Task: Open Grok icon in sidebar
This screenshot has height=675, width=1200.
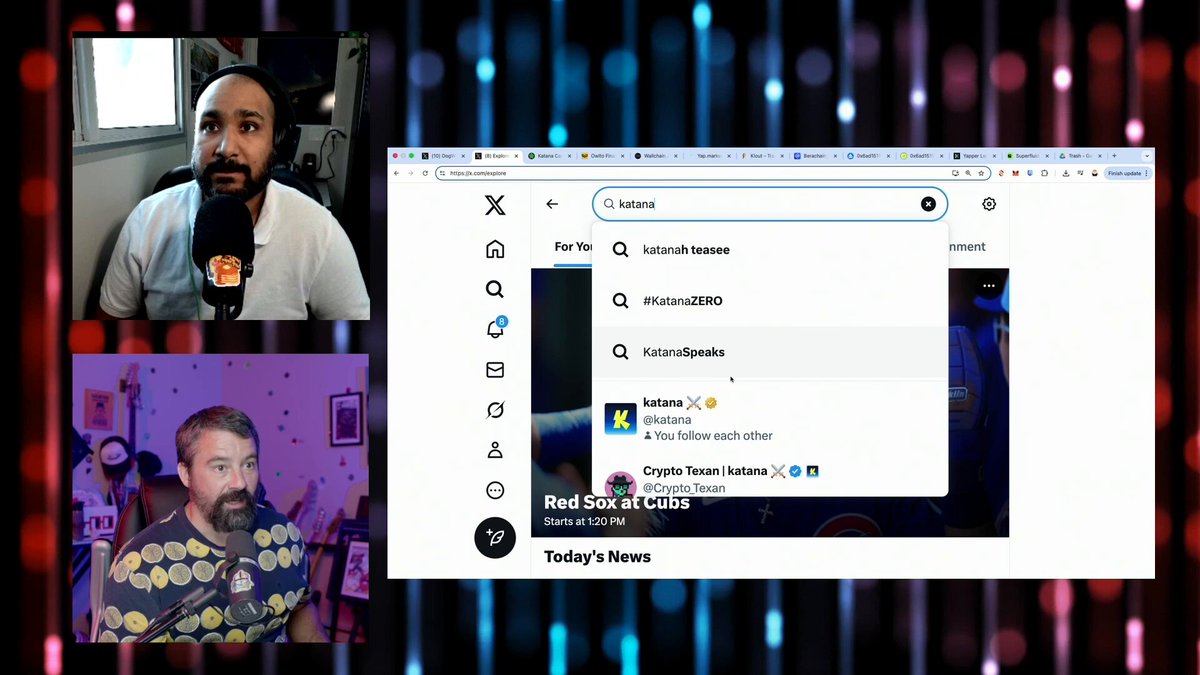Action: click(495, 410)
